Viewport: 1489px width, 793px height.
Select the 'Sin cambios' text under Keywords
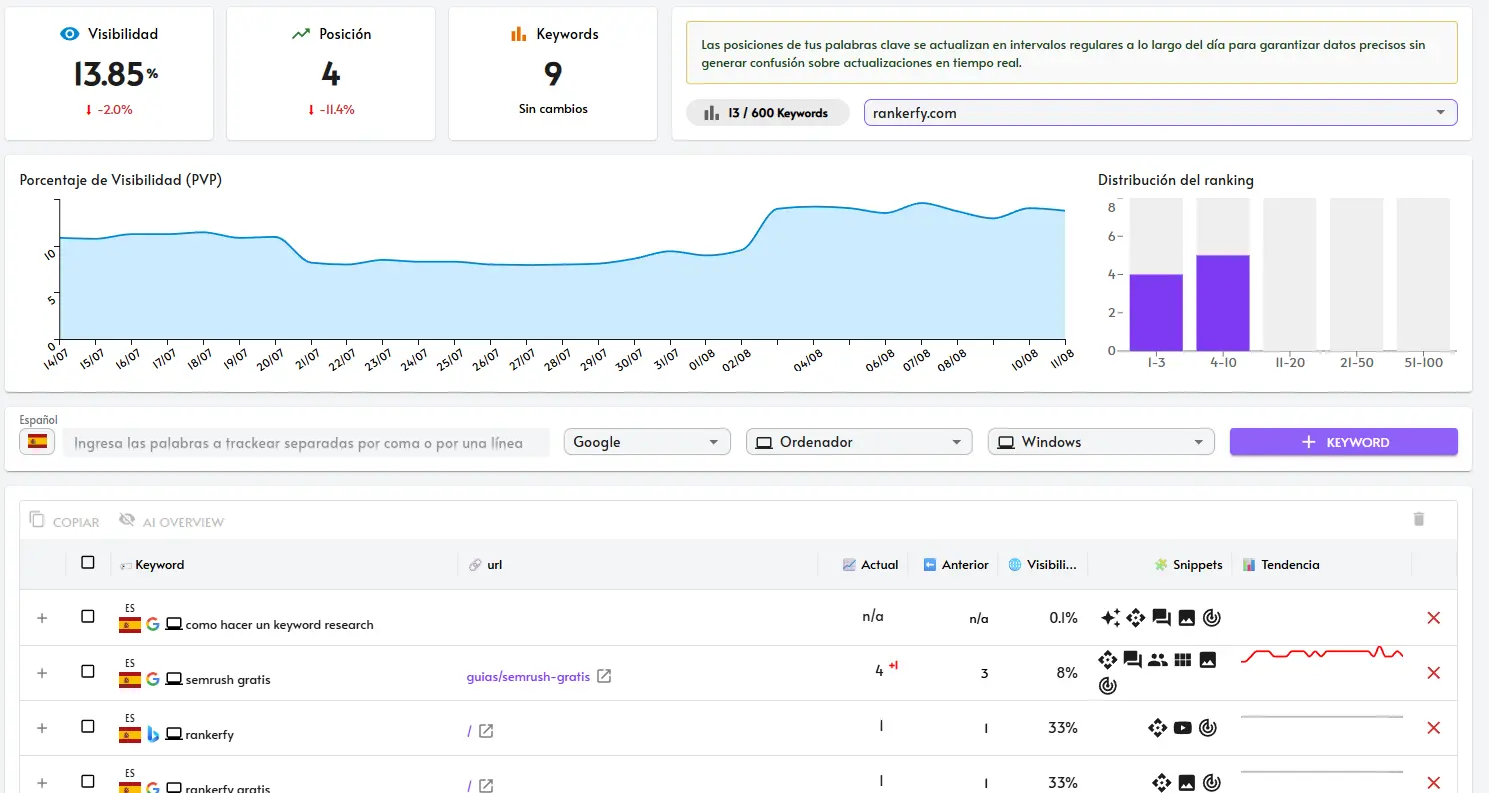(x=553, y=109)
